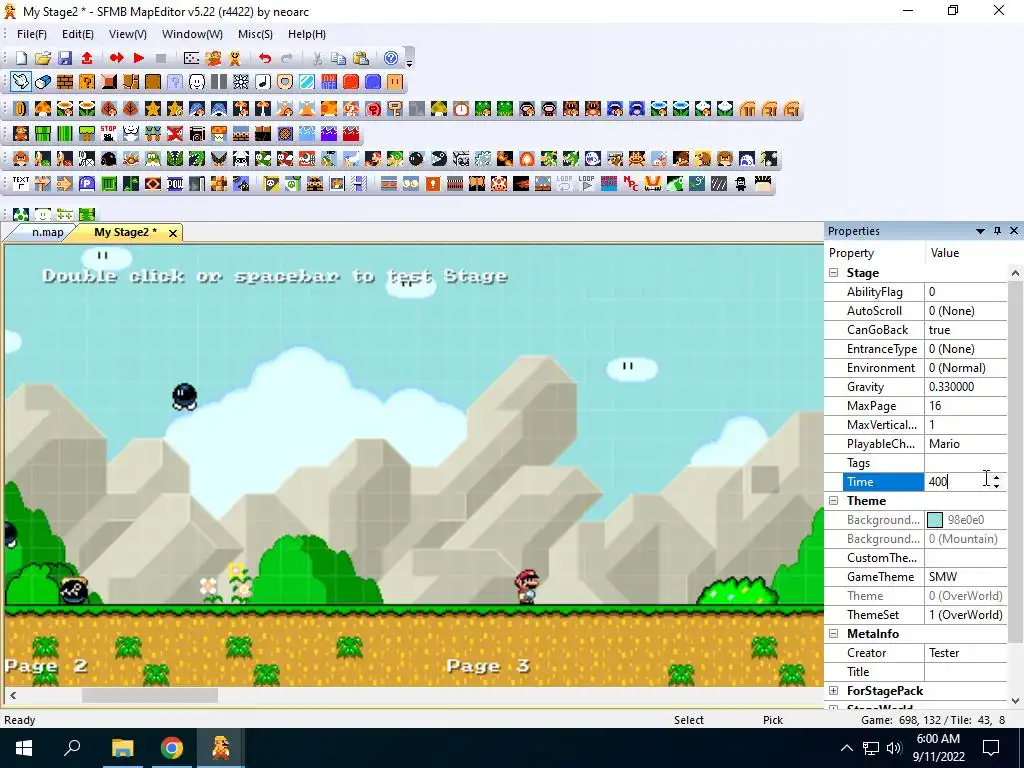Select the GameTheme value SMW
Viewport: 1024px width, 768px height.
966,577
